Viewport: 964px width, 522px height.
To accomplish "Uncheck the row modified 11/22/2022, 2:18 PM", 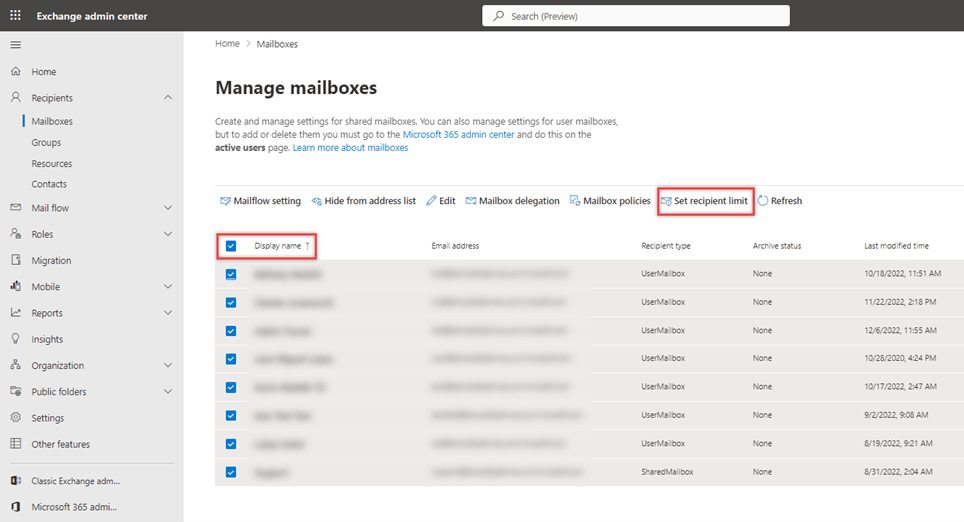I will 231,303.
